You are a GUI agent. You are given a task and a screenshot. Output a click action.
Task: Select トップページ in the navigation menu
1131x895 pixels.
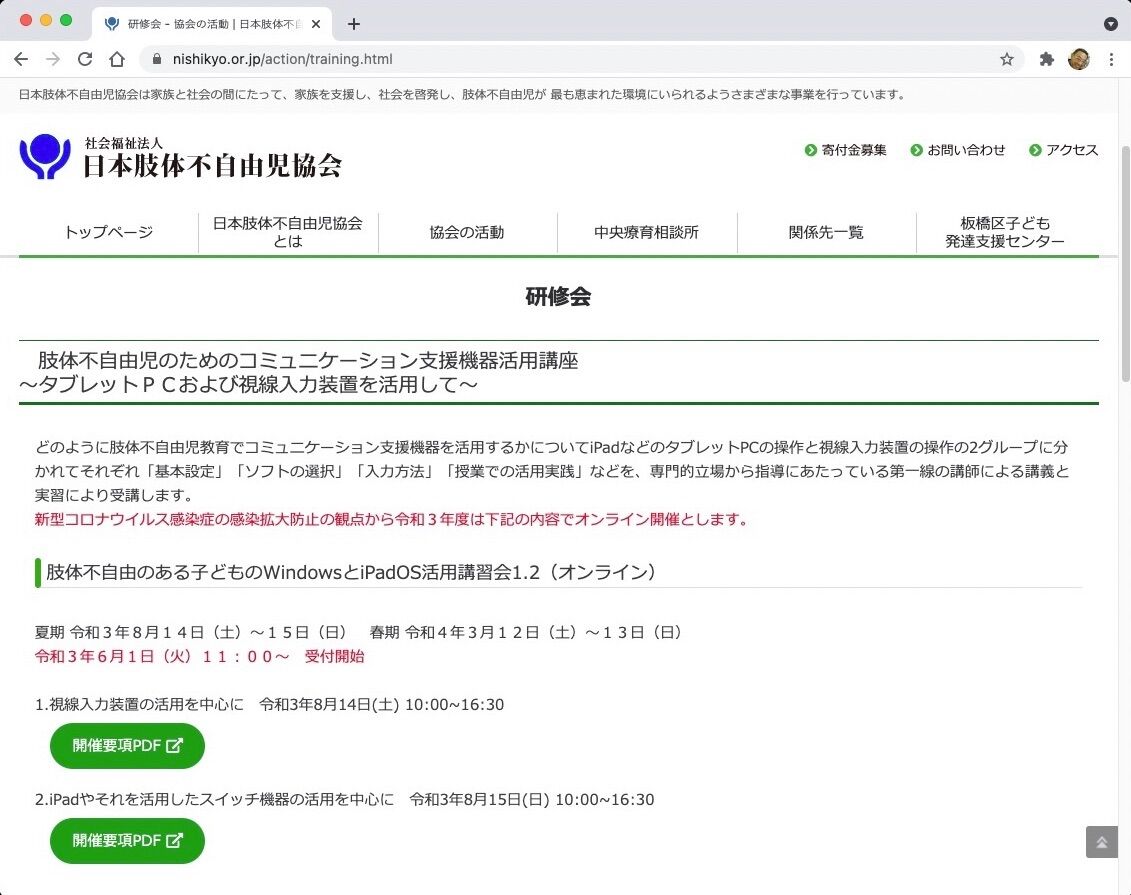106,232
